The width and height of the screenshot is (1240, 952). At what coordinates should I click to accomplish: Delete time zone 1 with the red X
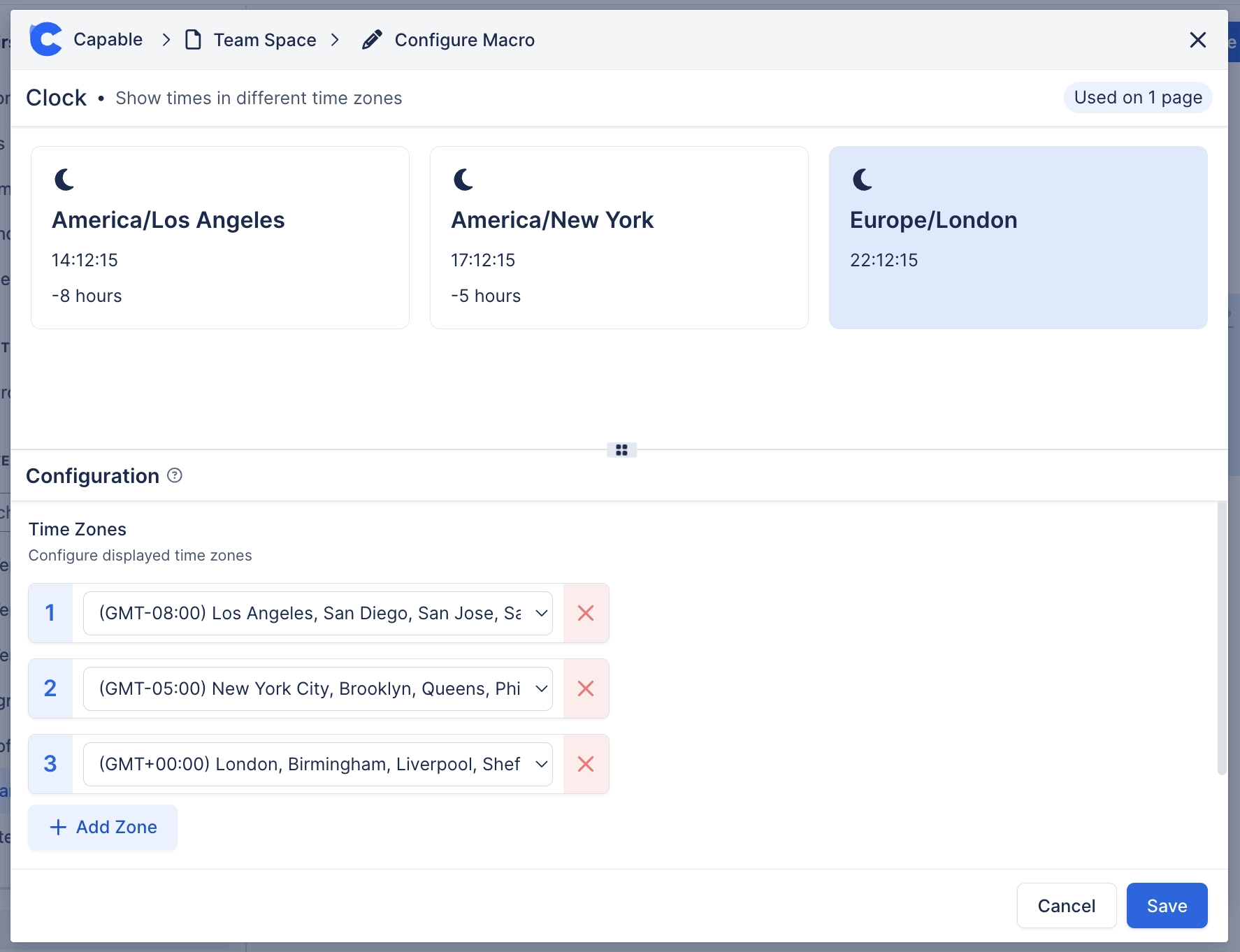pyautogui.click(x=586, y=613)
